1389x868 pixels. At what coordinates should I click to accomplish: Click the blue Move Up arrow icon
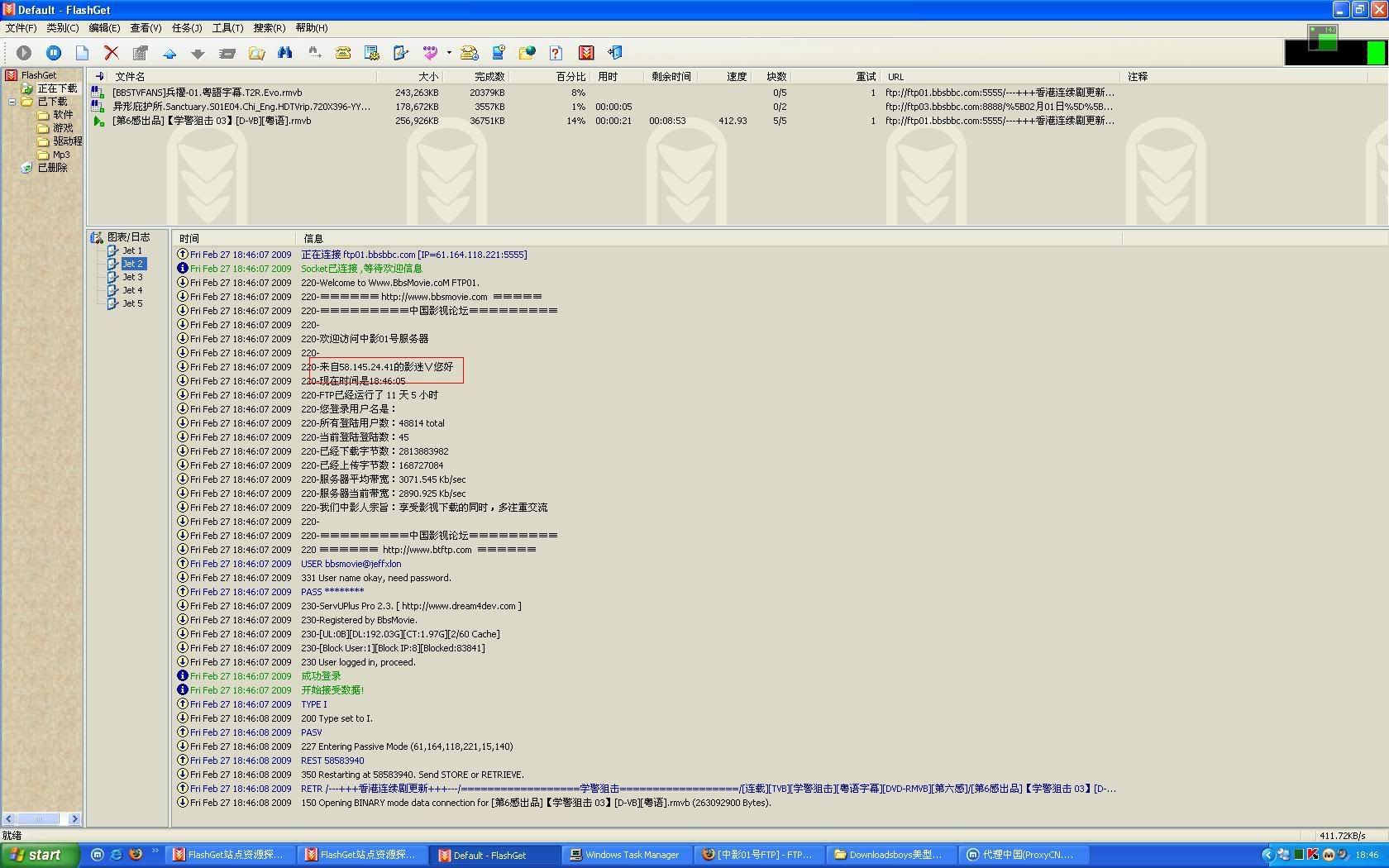click(169, 54)
